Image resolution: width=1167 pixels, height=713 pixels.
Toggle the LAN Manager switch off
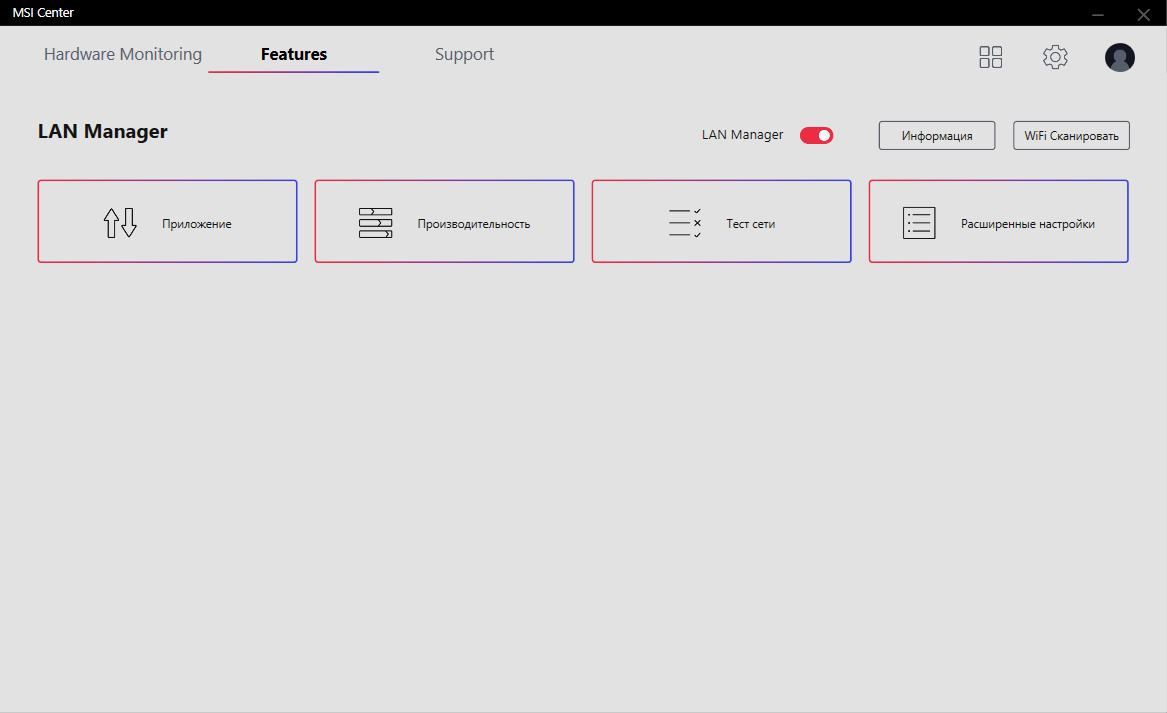point(816,135)
